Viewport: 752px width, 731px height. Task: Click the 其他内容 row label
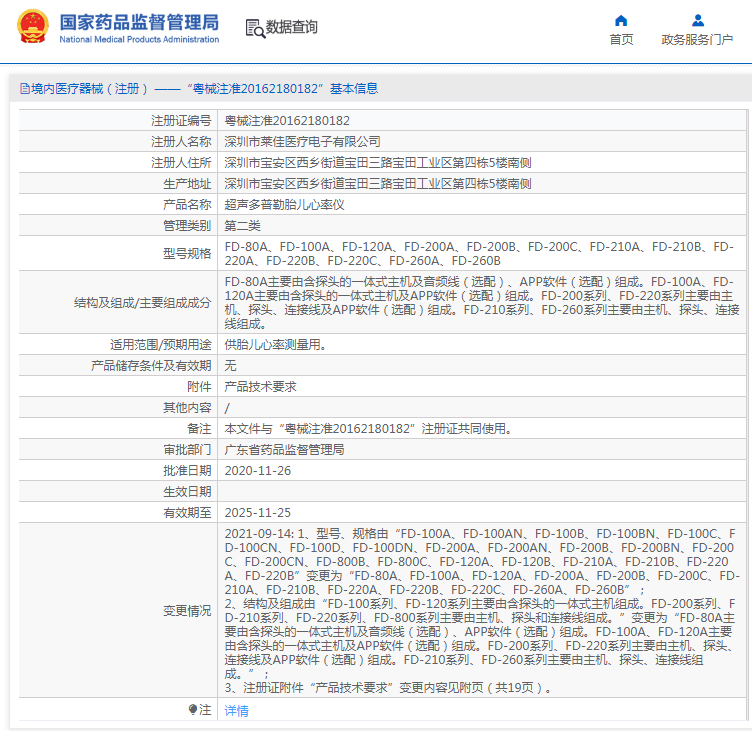[x=187, y=408]
